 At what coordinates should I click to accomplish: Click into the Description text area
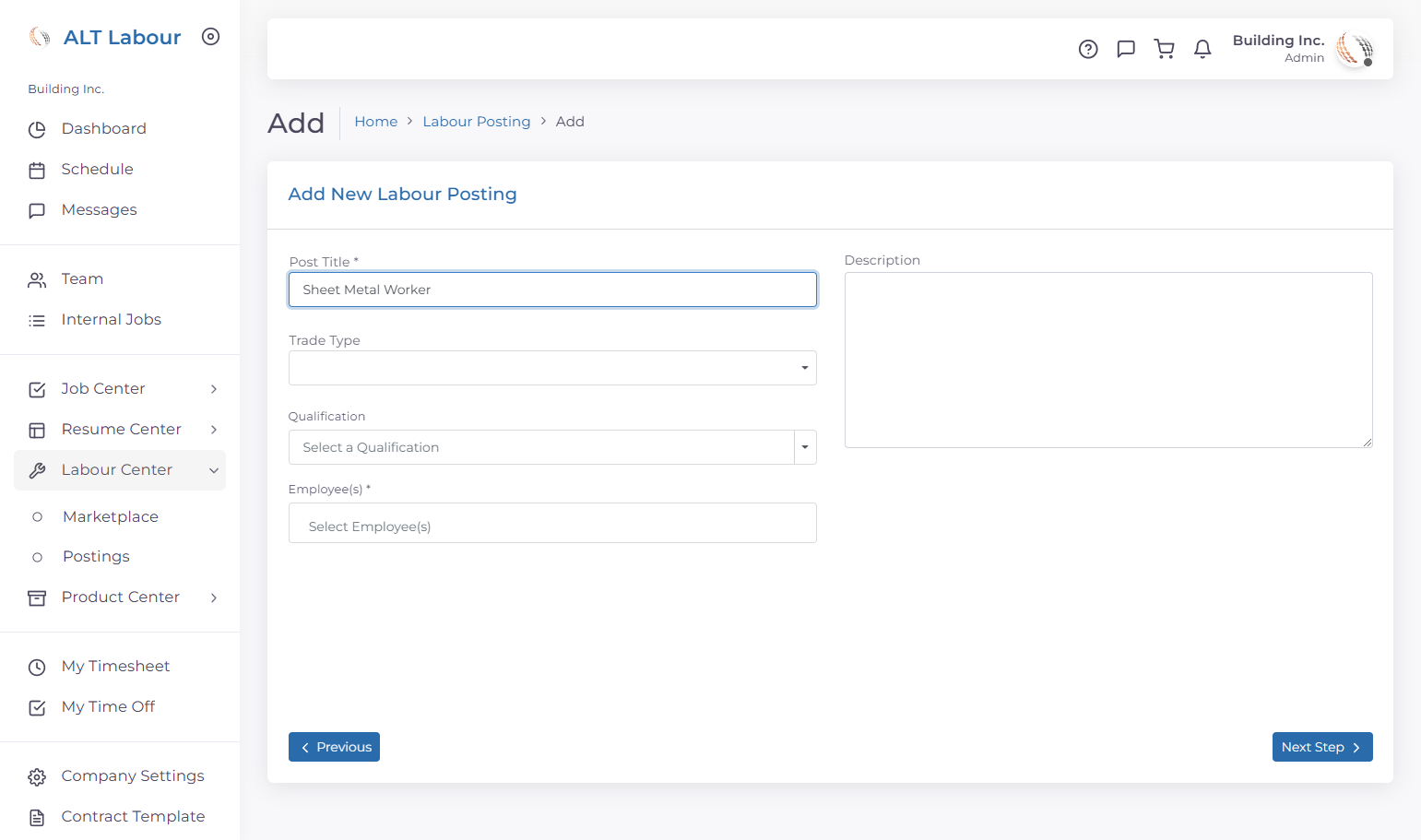pos(1108,360)
